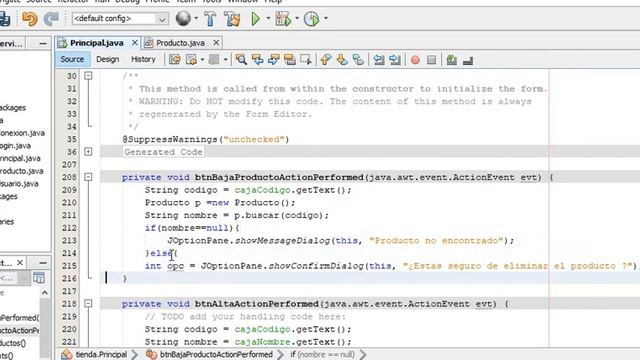Collapse btnBajaProductoActionPerformed fold at line 208
Screen dimensions: 640x360
88,177
